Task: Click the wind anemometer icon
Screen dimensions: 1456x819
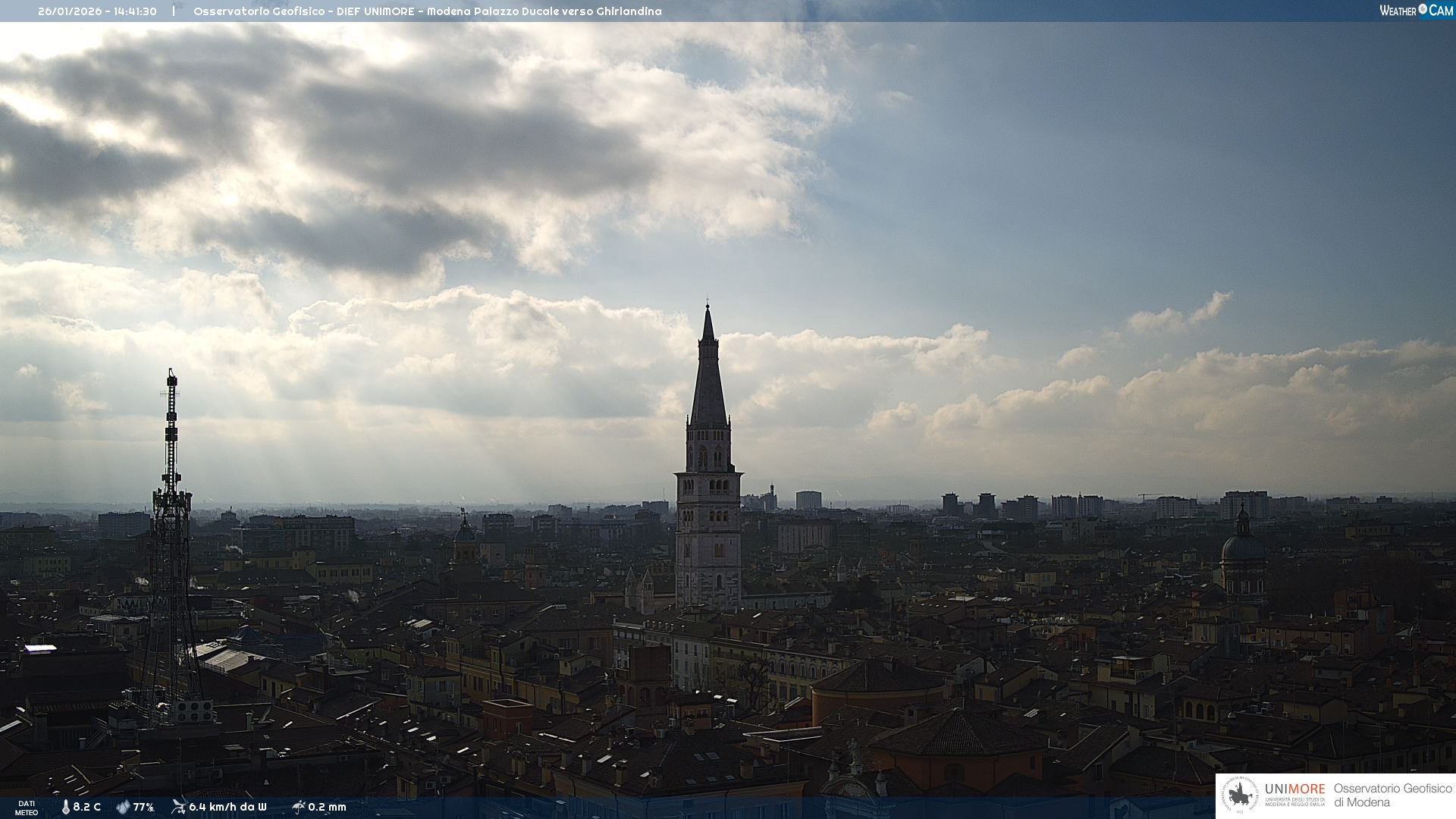Action: tap(178, 807)
